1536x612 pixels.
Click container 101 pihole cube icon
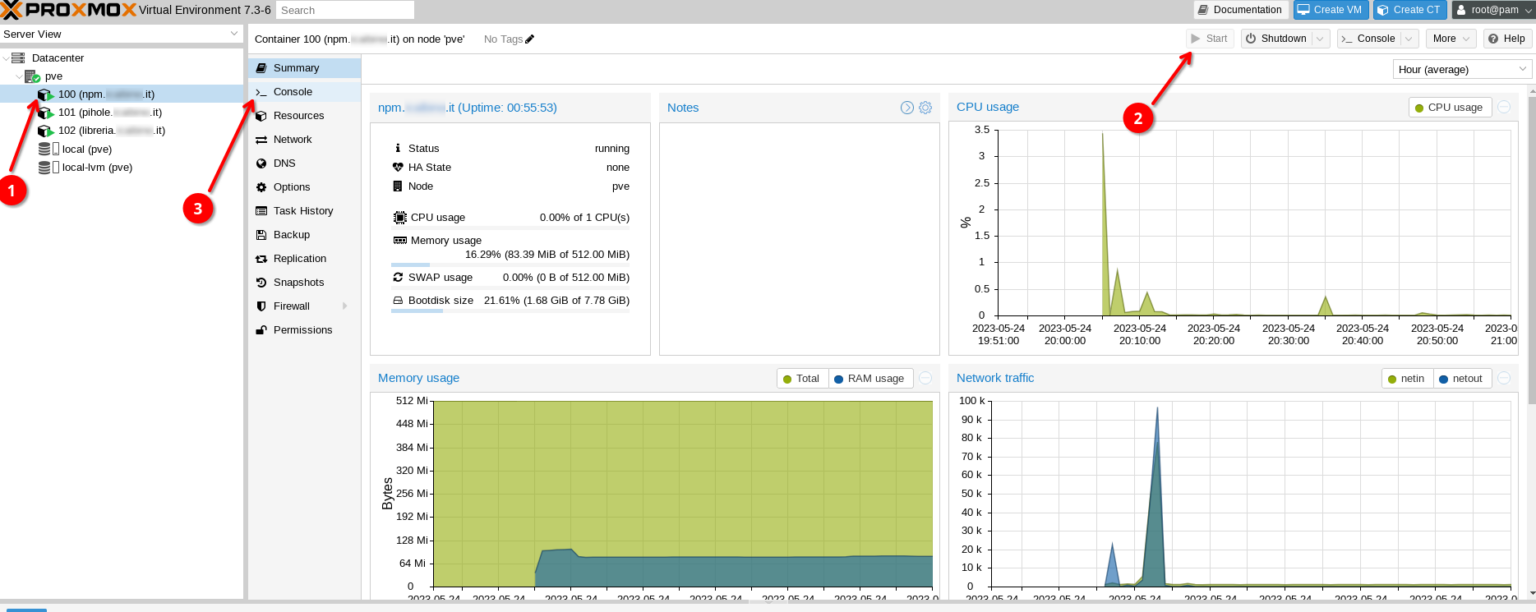pyautogui.click(x=45, y=112)
